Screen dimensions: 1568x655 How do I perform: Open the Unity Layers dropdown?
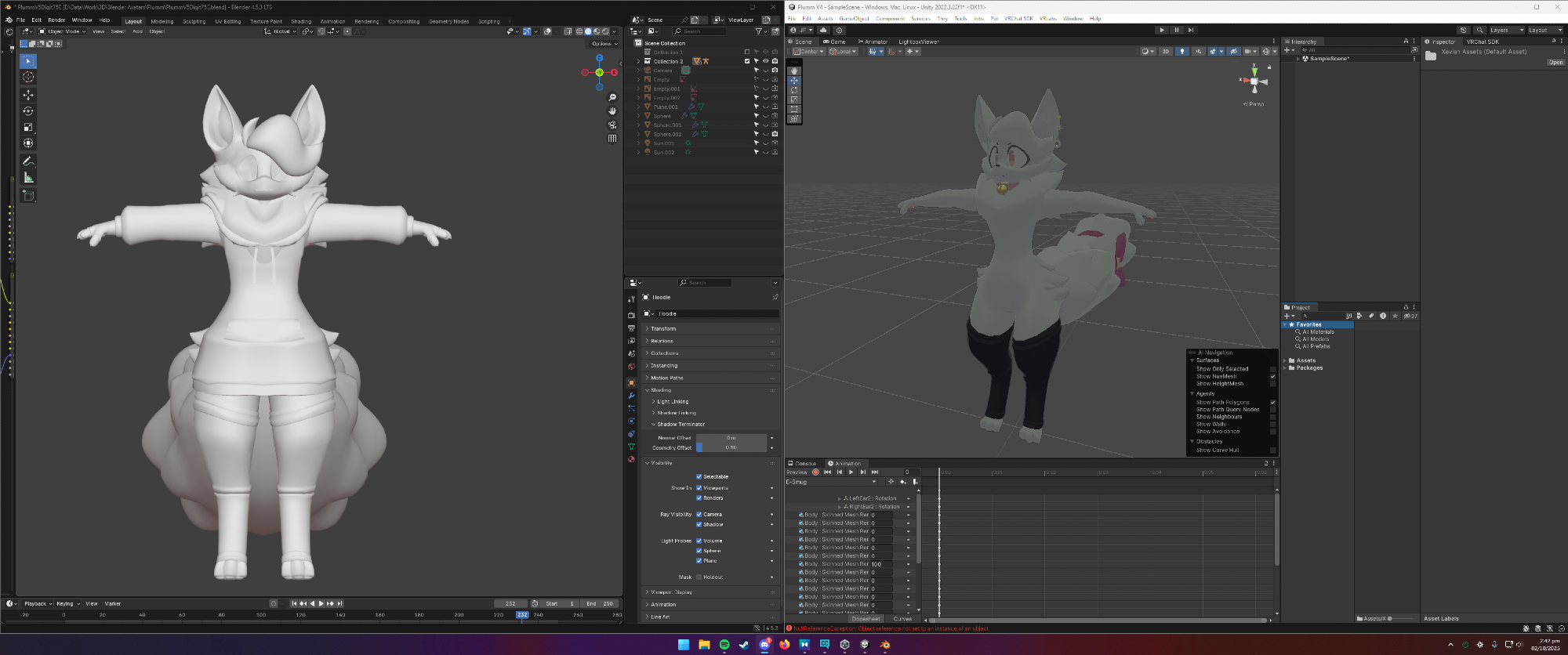(x=1506, y=31)
